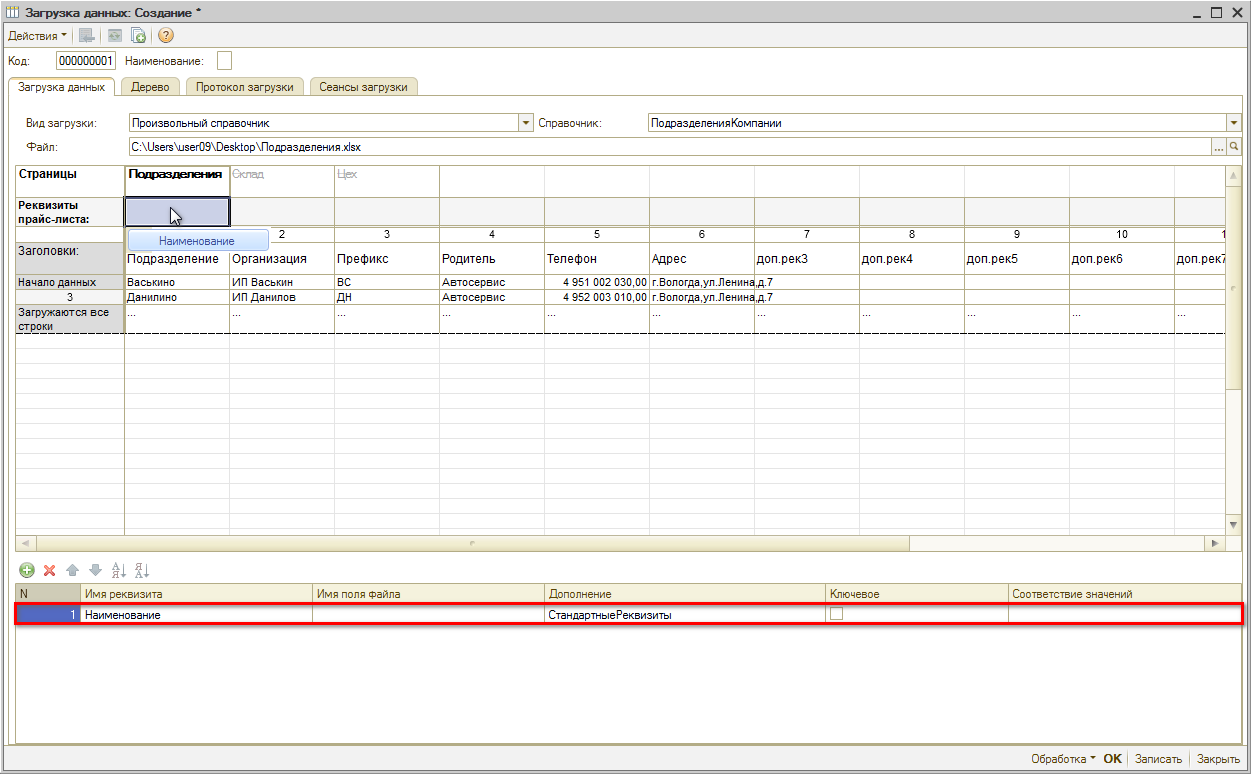Open the Справочник dropdown list
The width and height of the screenshot is (1251, 774).
point(1233,123)
